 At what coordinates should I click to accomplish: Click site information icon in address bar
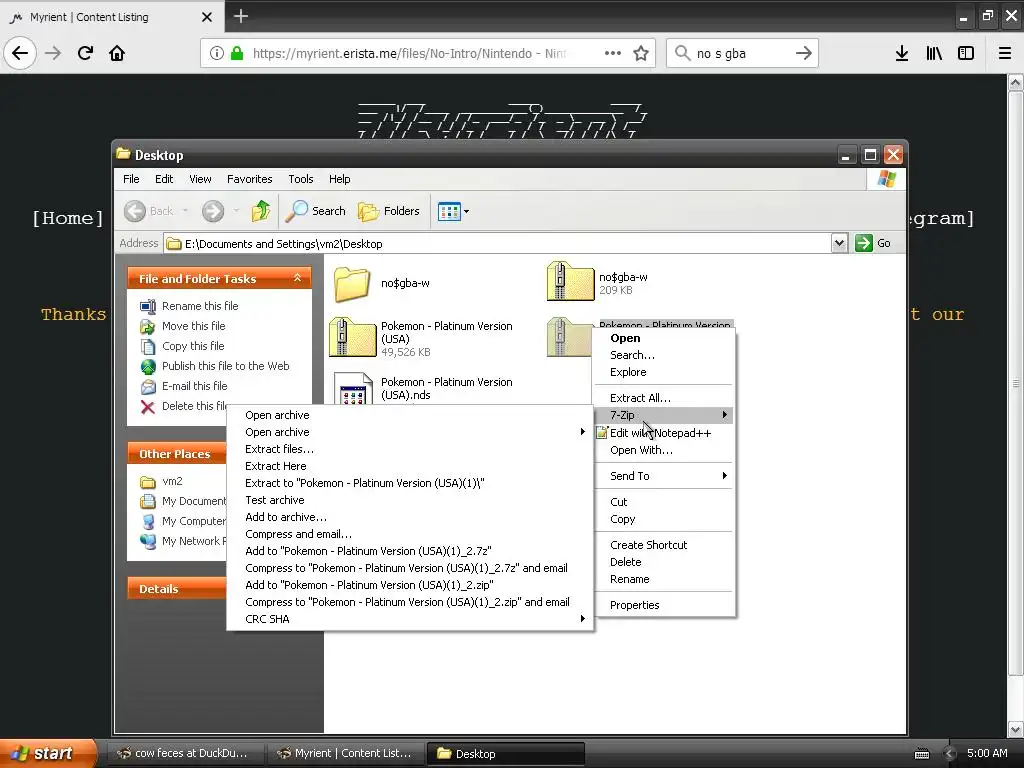pyautogui.click(x=216, y=53)
